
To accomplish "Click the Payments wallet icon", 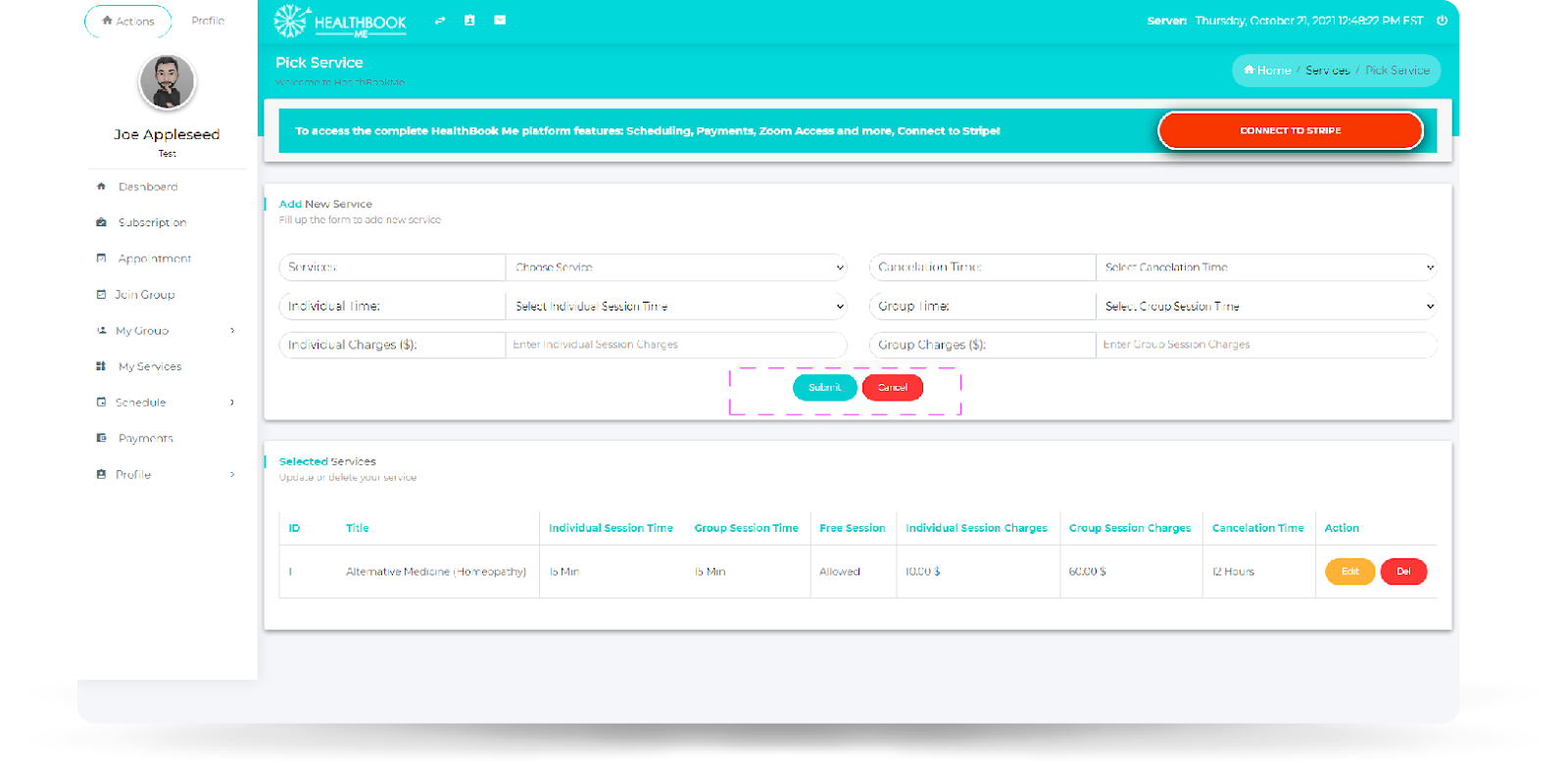I will click(x=101, y=438).
